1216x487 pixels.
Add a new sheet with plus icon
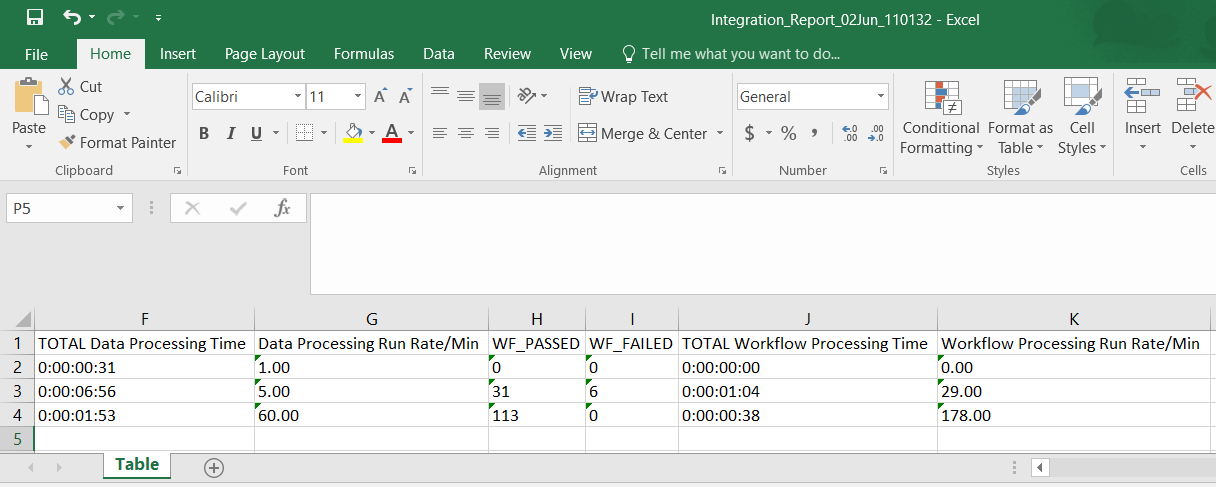[213, 467]
